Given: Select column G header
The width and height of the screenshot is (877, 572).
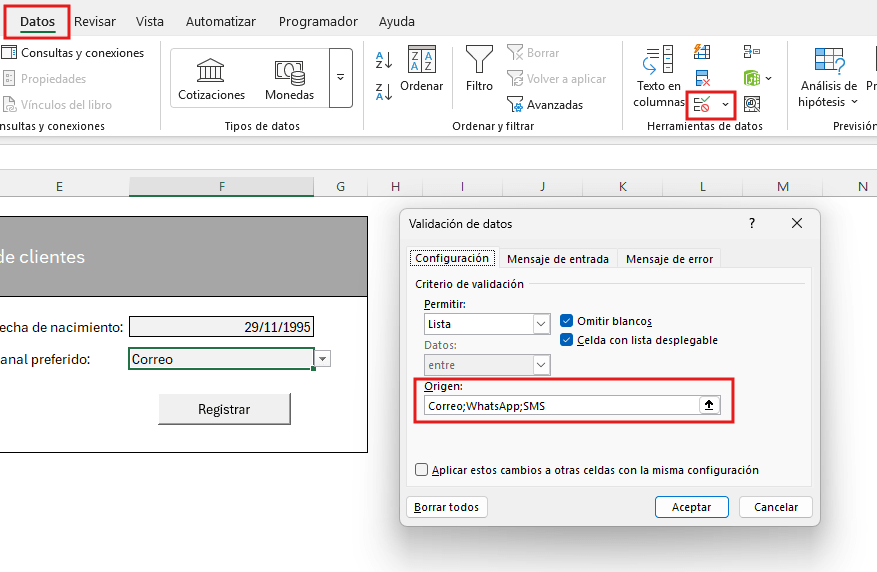Looking at the screenshot, I should point(341,186).
